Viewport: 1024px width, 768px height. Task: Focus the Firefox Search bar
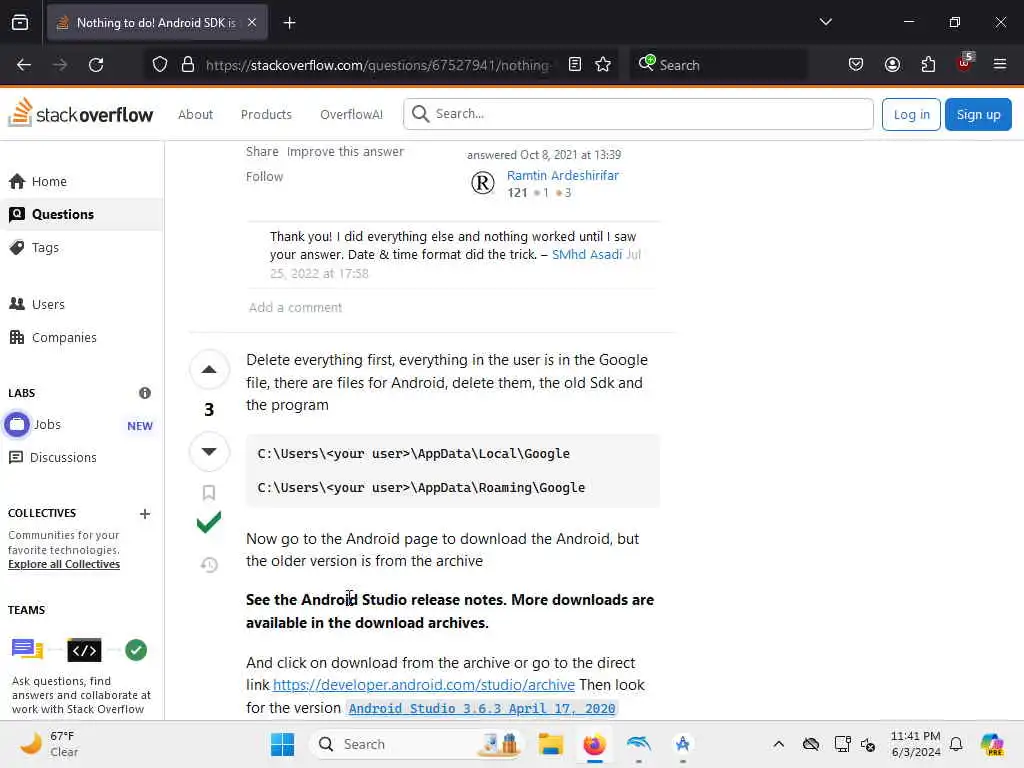coord(718,65)
